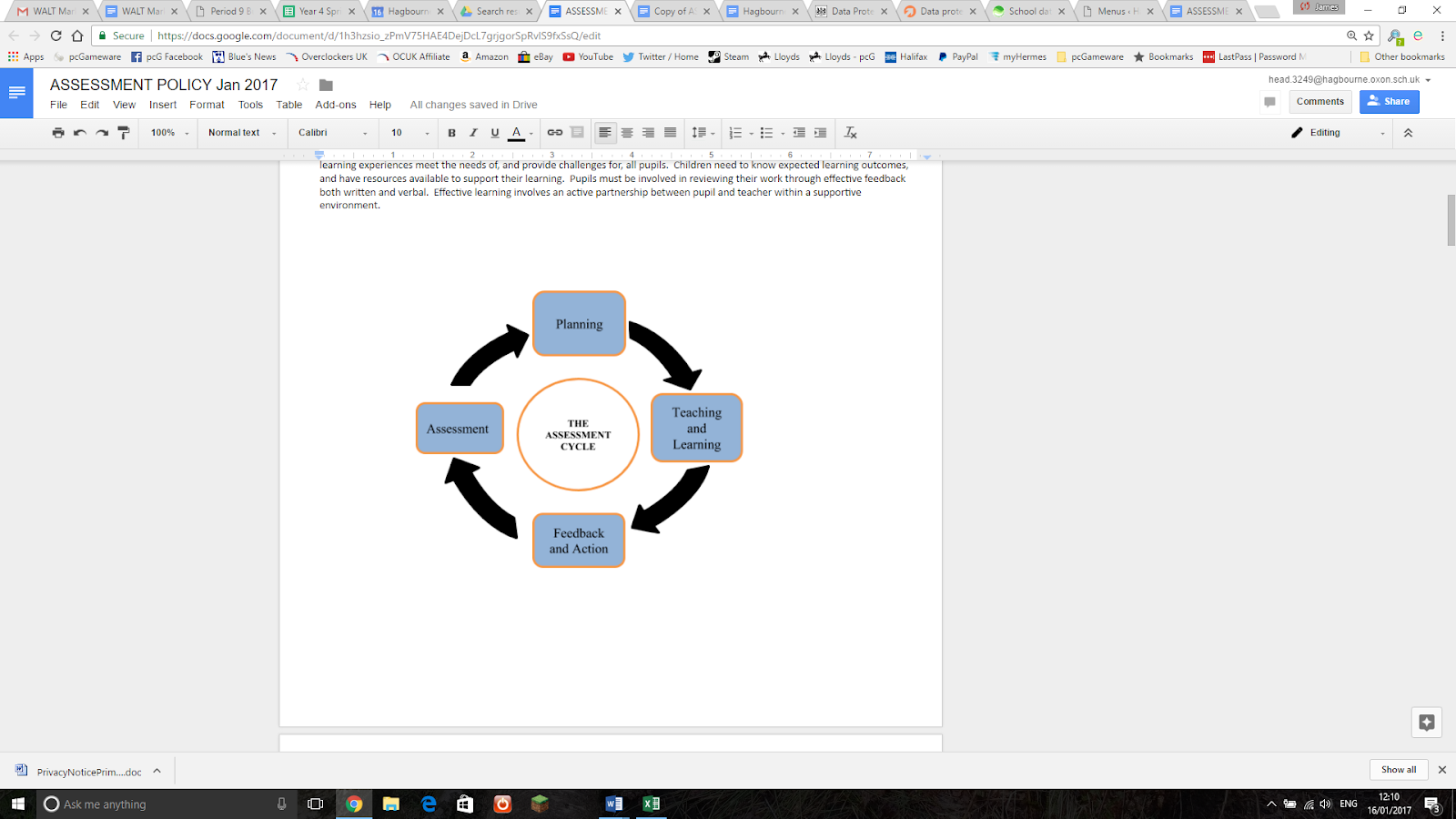Click the insert link icon
1456x819 pixels.
click(554, 133)
